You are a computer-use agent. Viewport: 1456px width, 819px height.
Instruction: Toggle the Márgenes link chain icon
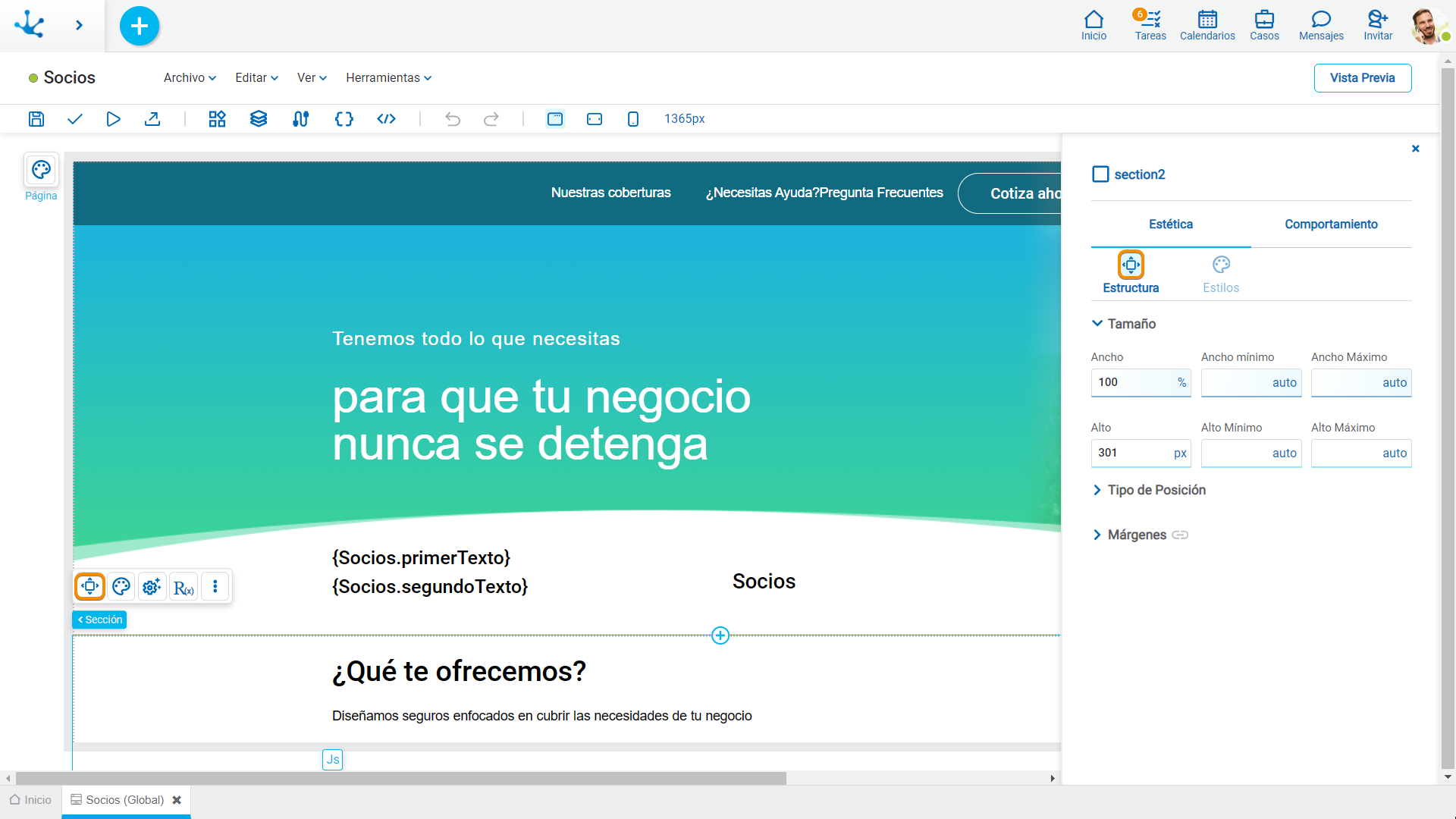coord(1180,535)
